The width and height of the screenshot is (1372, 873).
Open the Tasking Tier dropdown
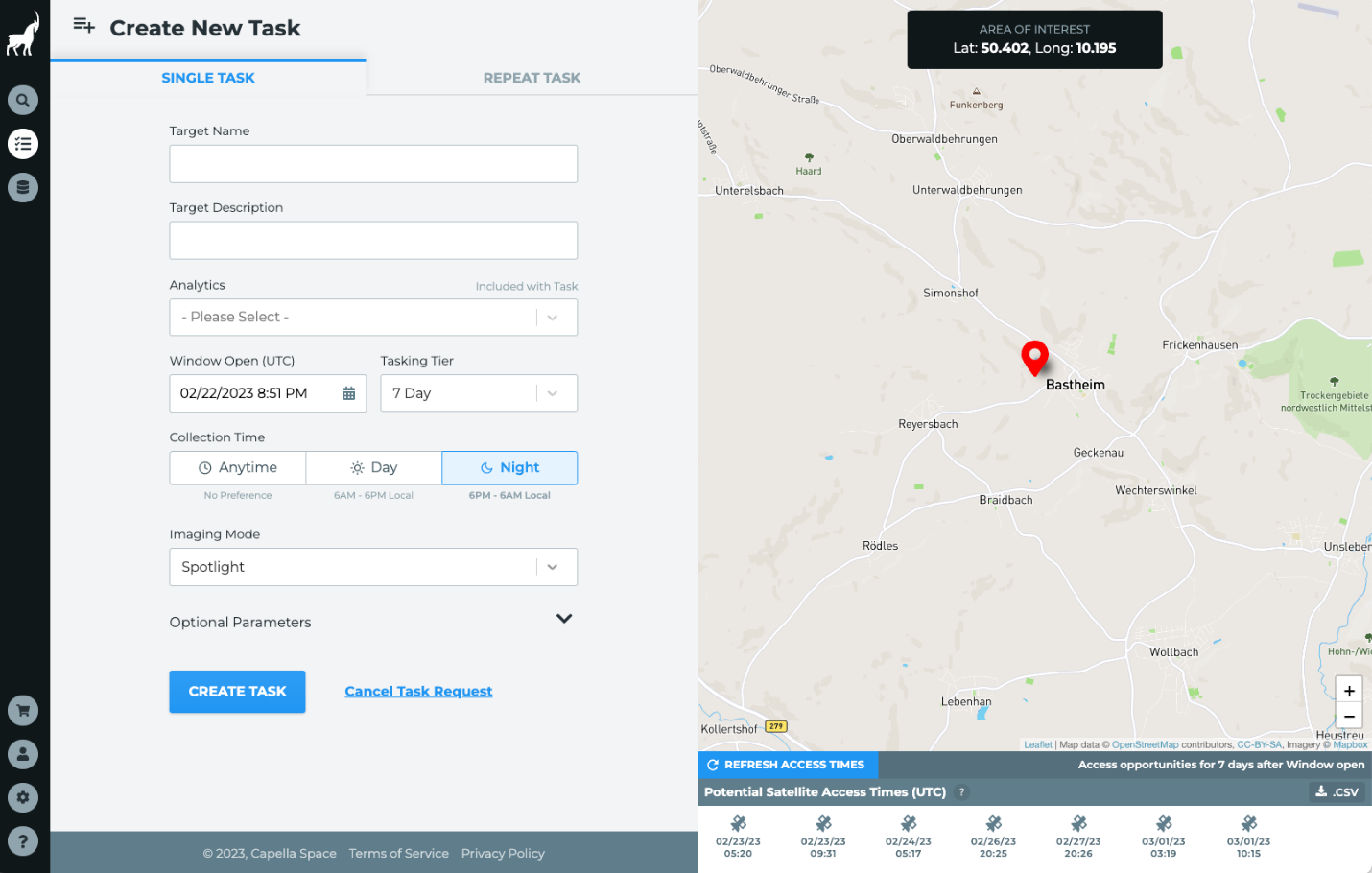(479, 393)
